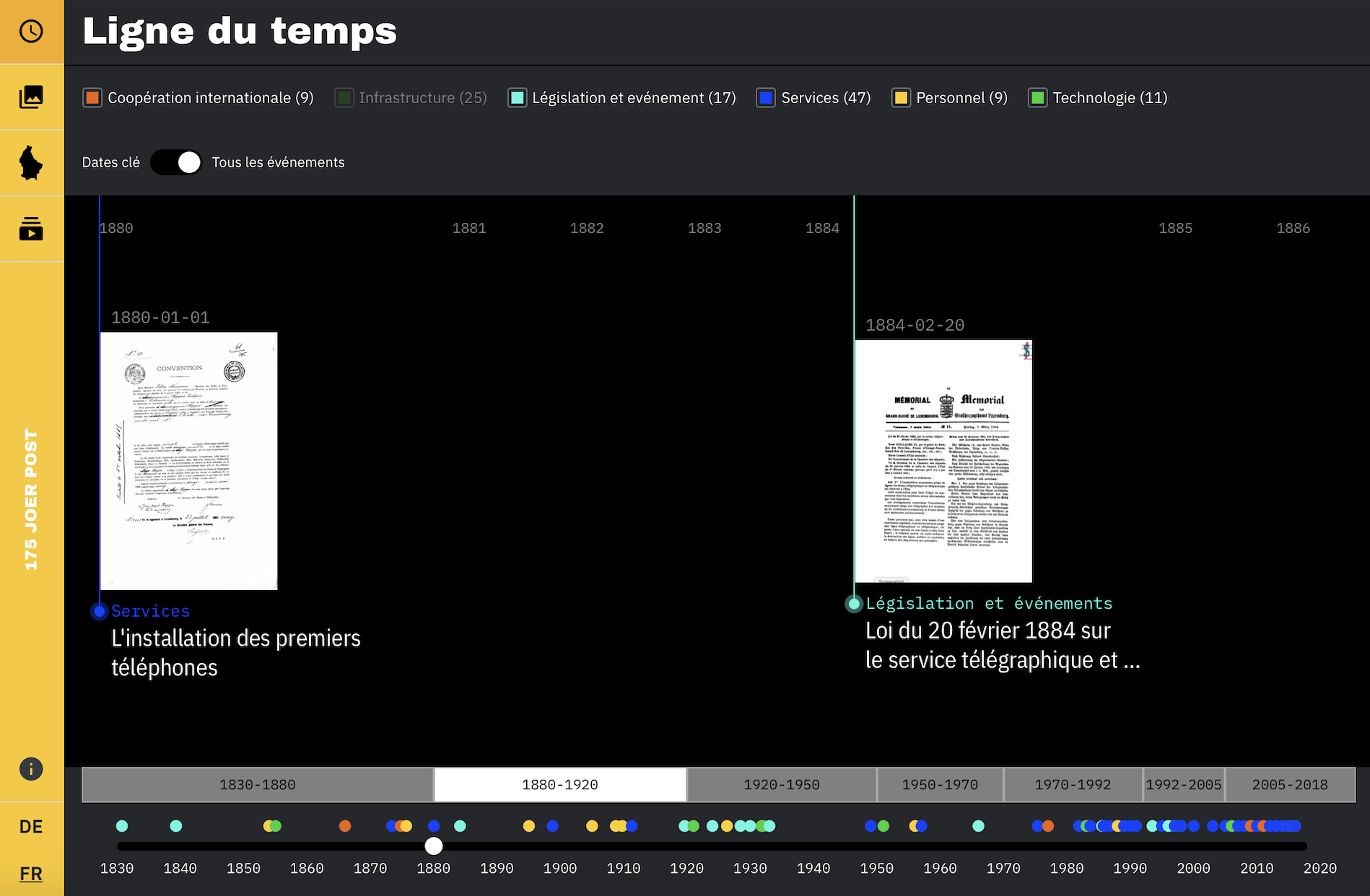This screenshot has height=896, width=1370.
Task: Switch the Dates clé / Tous les événements toggle
Action: click(176, 162)
